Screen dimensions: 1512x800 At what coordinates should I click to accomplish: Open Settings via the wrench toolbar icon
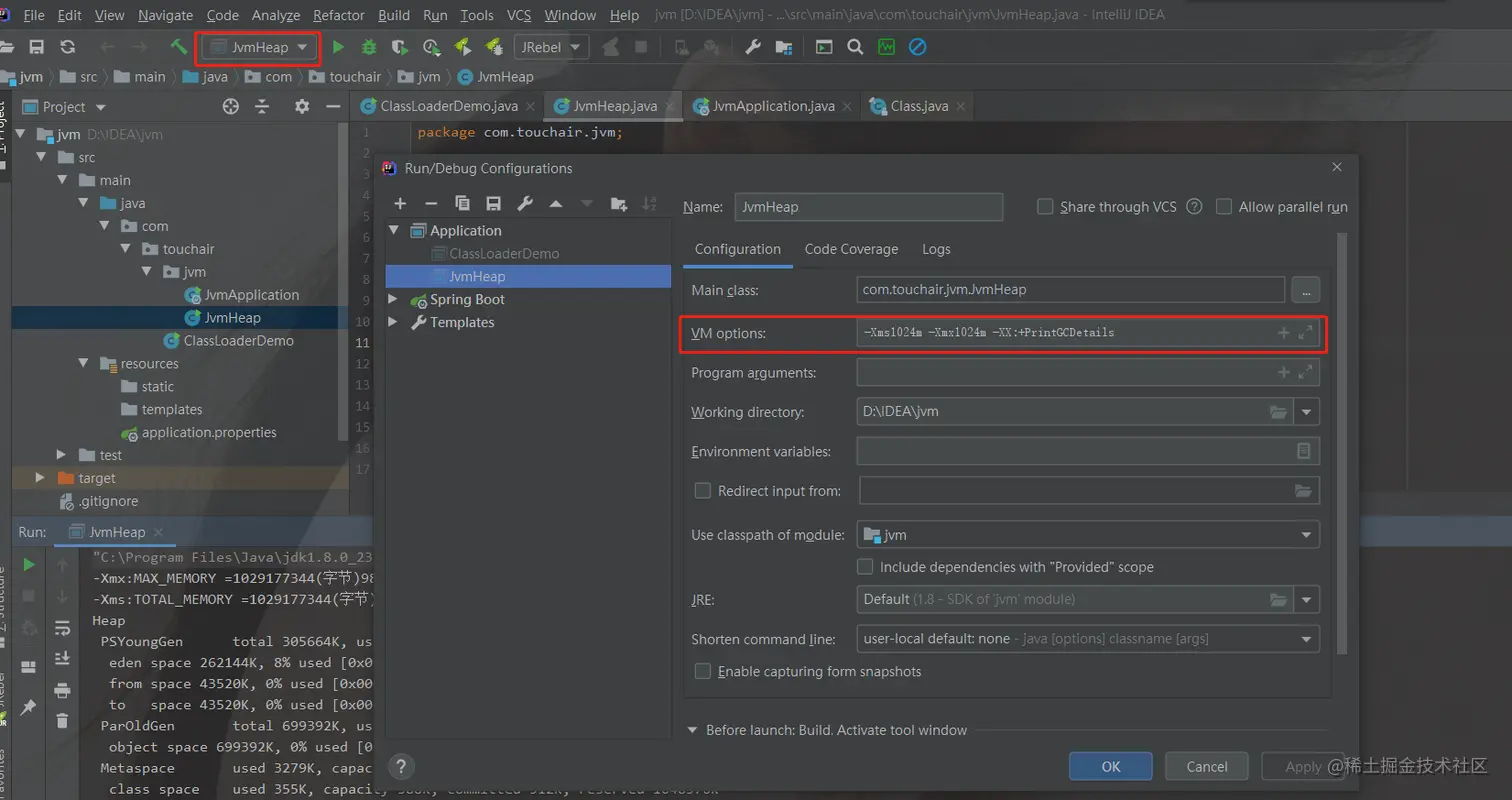[x=754, y=47]
